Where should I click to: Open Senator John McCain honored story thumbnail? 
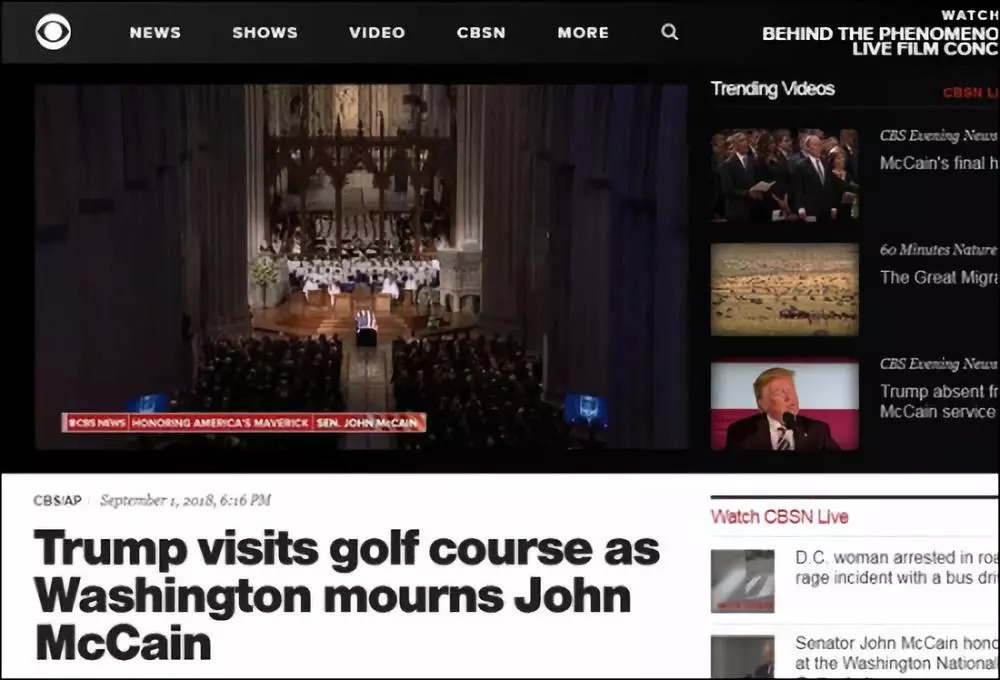tap(742, 657)
